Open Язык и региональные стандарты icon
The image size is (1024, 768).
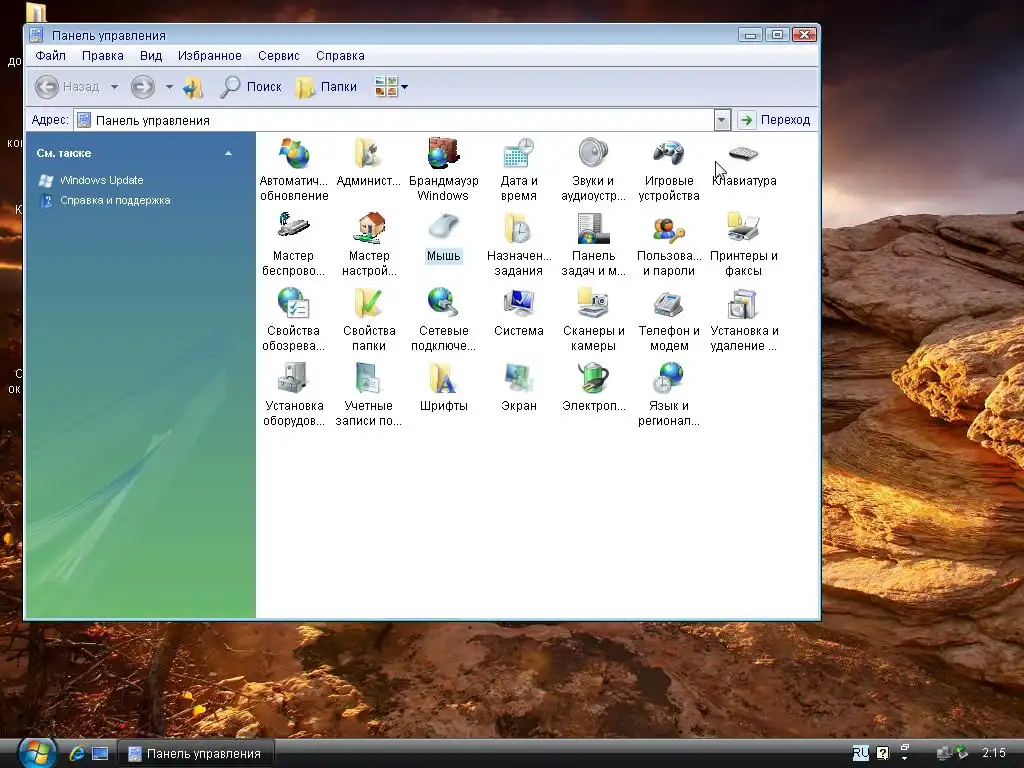pos(669,394)
